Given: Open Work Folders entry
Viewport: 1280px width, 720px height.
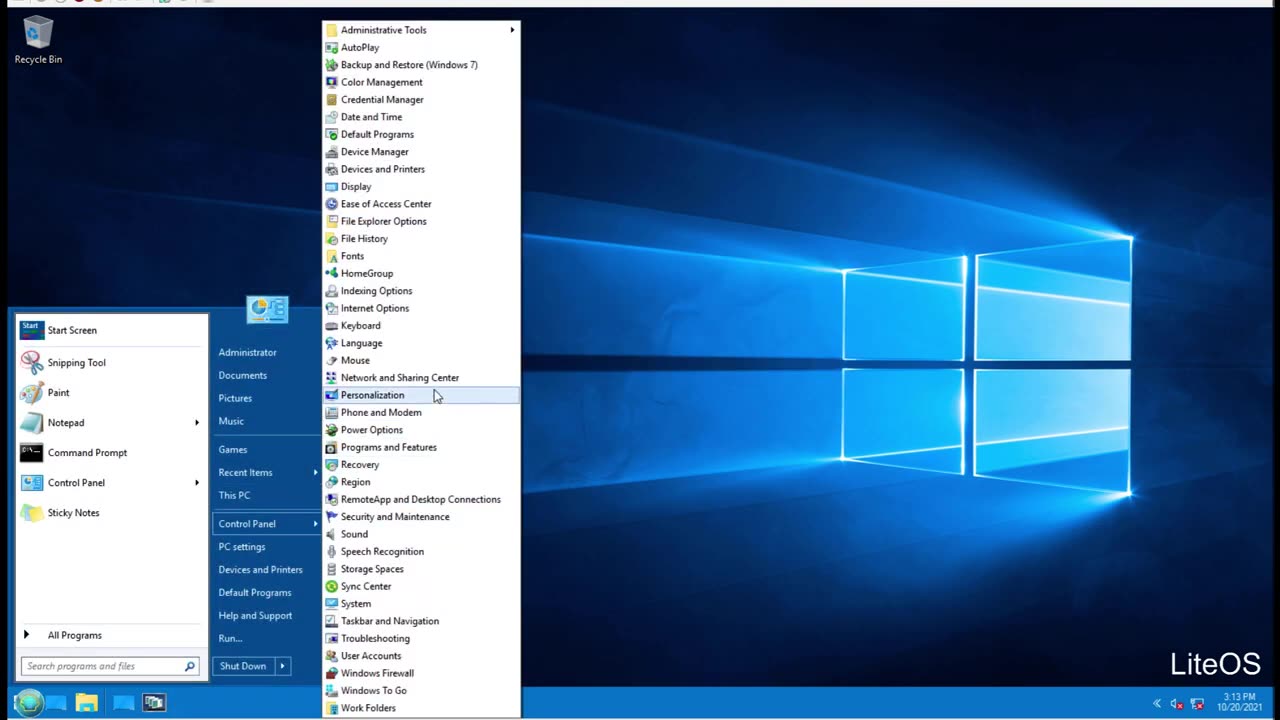Looking at the screenshot, I should (421, 708).
